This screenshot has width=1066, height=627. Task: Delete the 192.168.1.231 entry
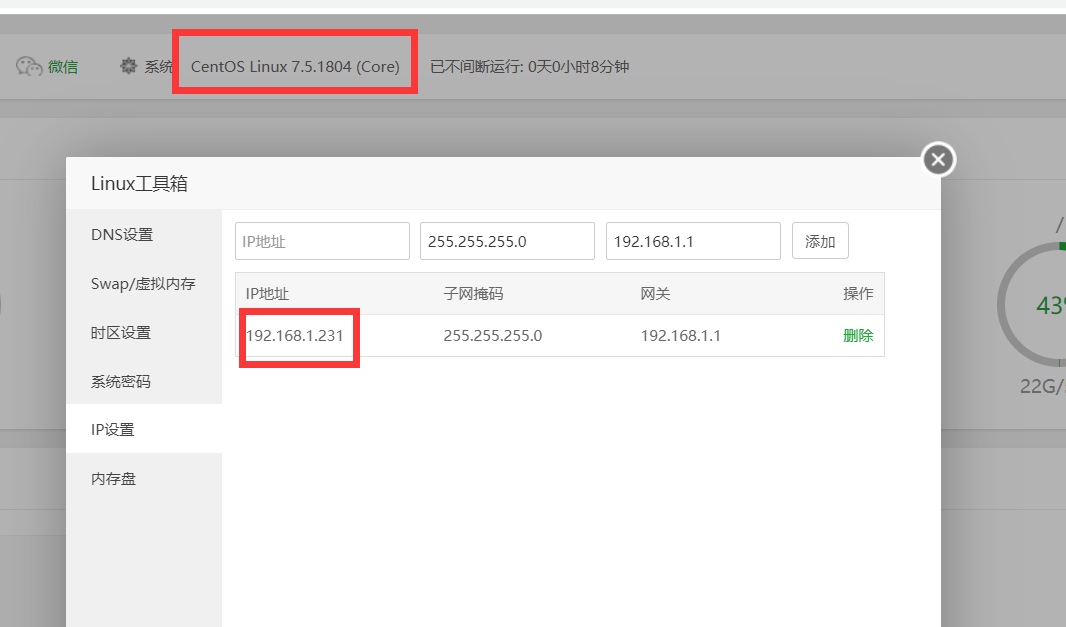click(858, 335)
